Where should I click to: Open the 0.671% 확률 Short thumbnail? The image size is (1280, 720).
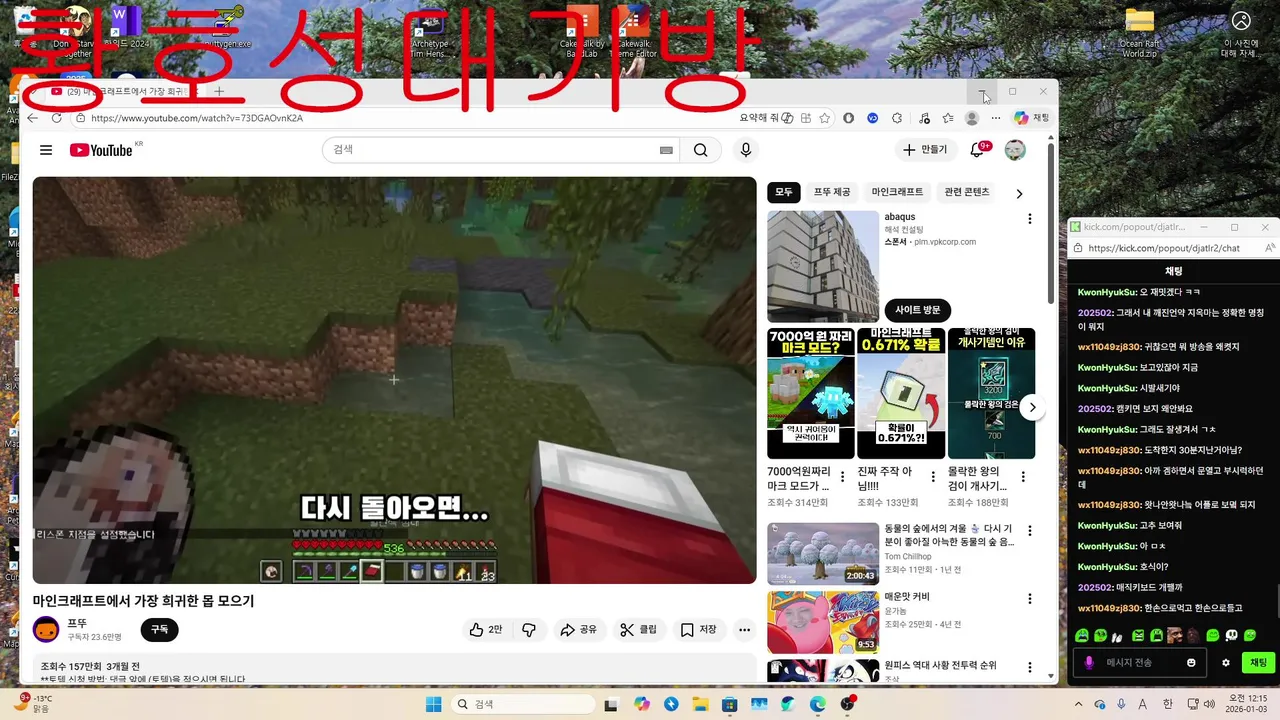901,393
